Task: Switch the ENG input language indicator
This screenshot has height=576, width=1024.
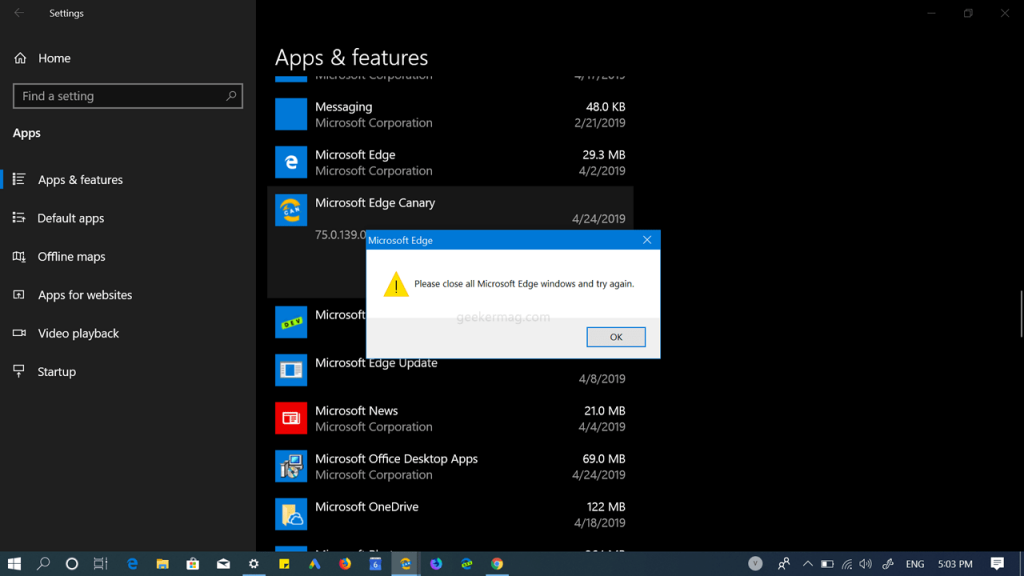Action: (x=915, y=564)
